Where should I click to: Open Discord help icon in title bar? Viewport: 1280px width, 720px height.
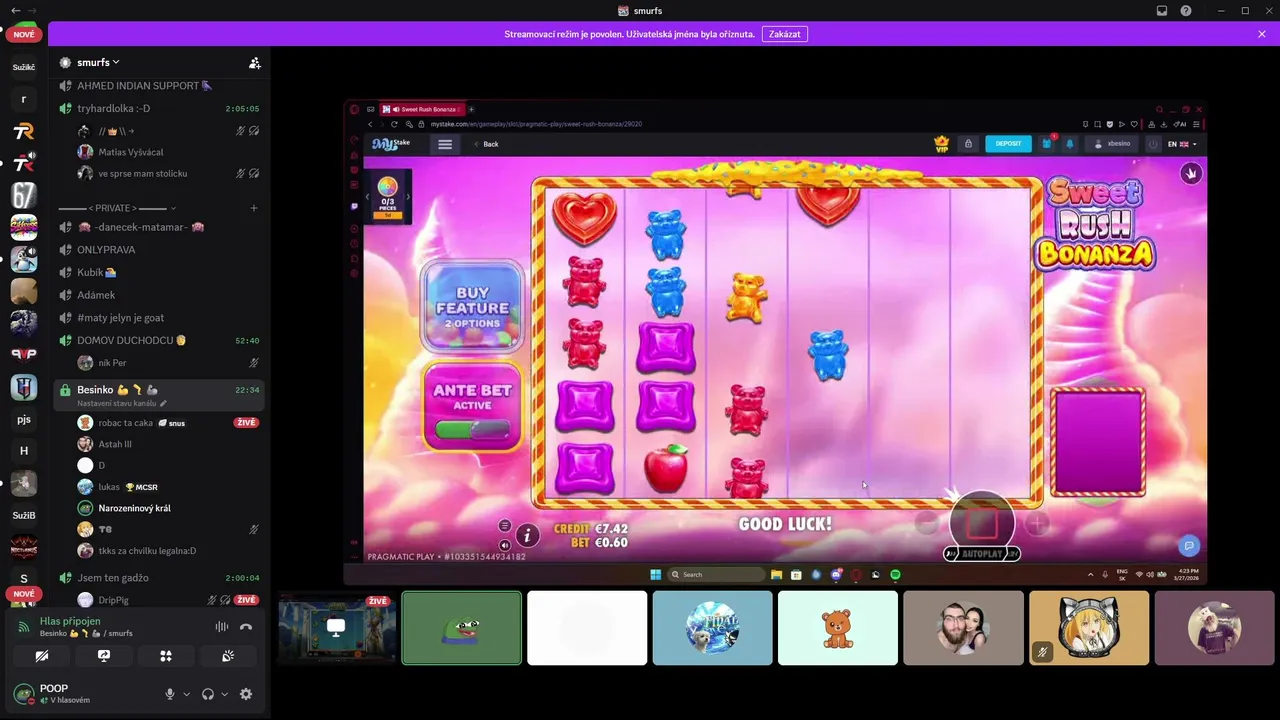click(1186, 10)
